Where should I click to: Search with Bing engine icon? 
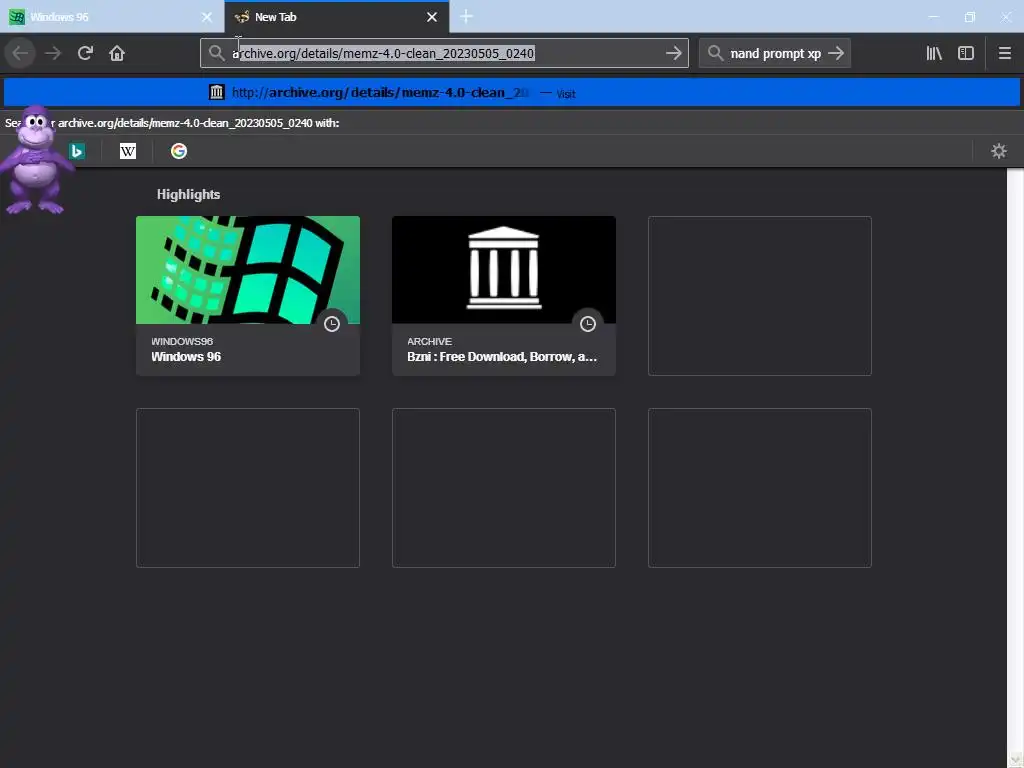pos(76,152)
